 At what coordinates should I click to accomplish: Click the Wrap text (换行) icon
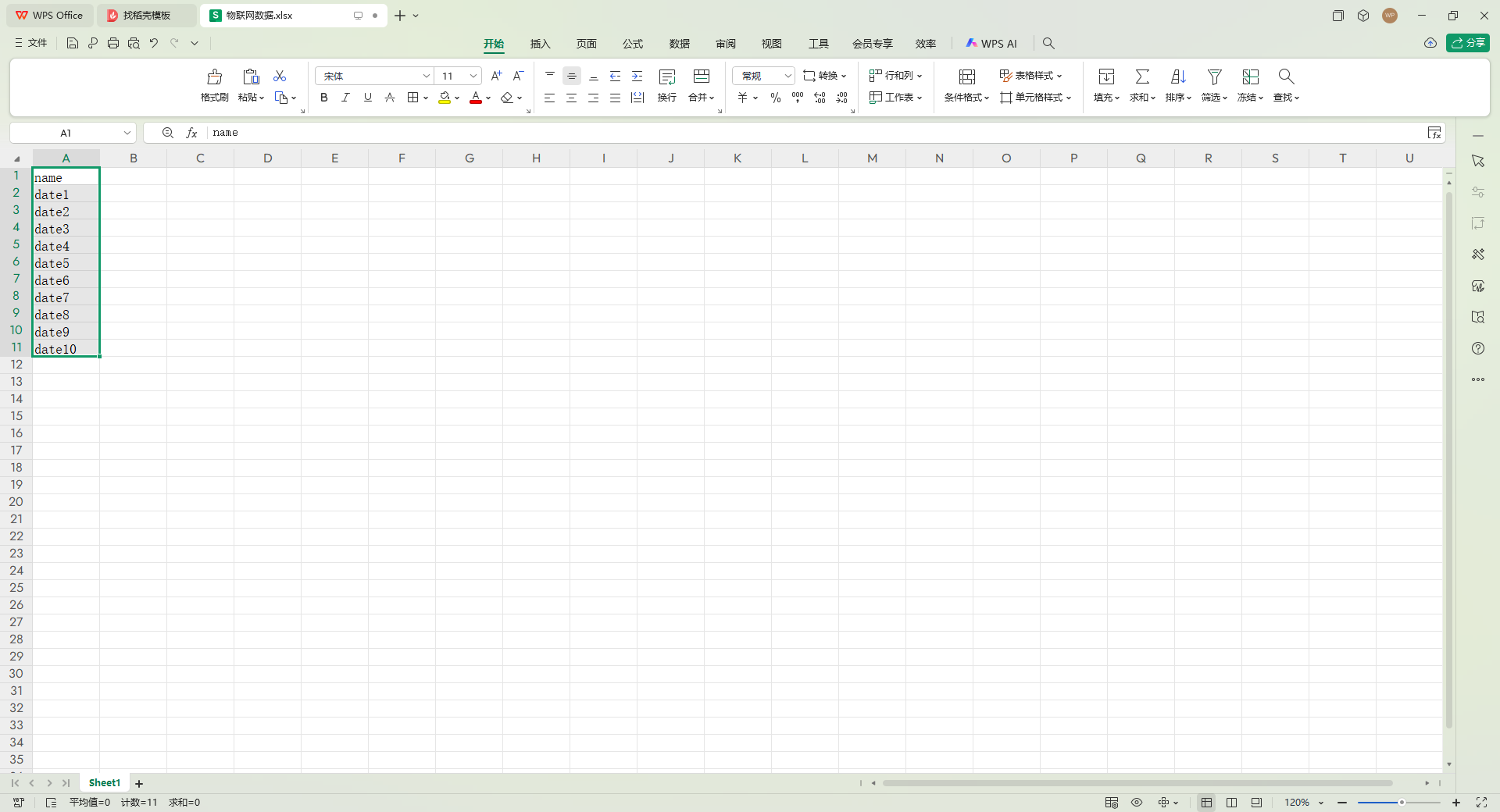point(666,77)
